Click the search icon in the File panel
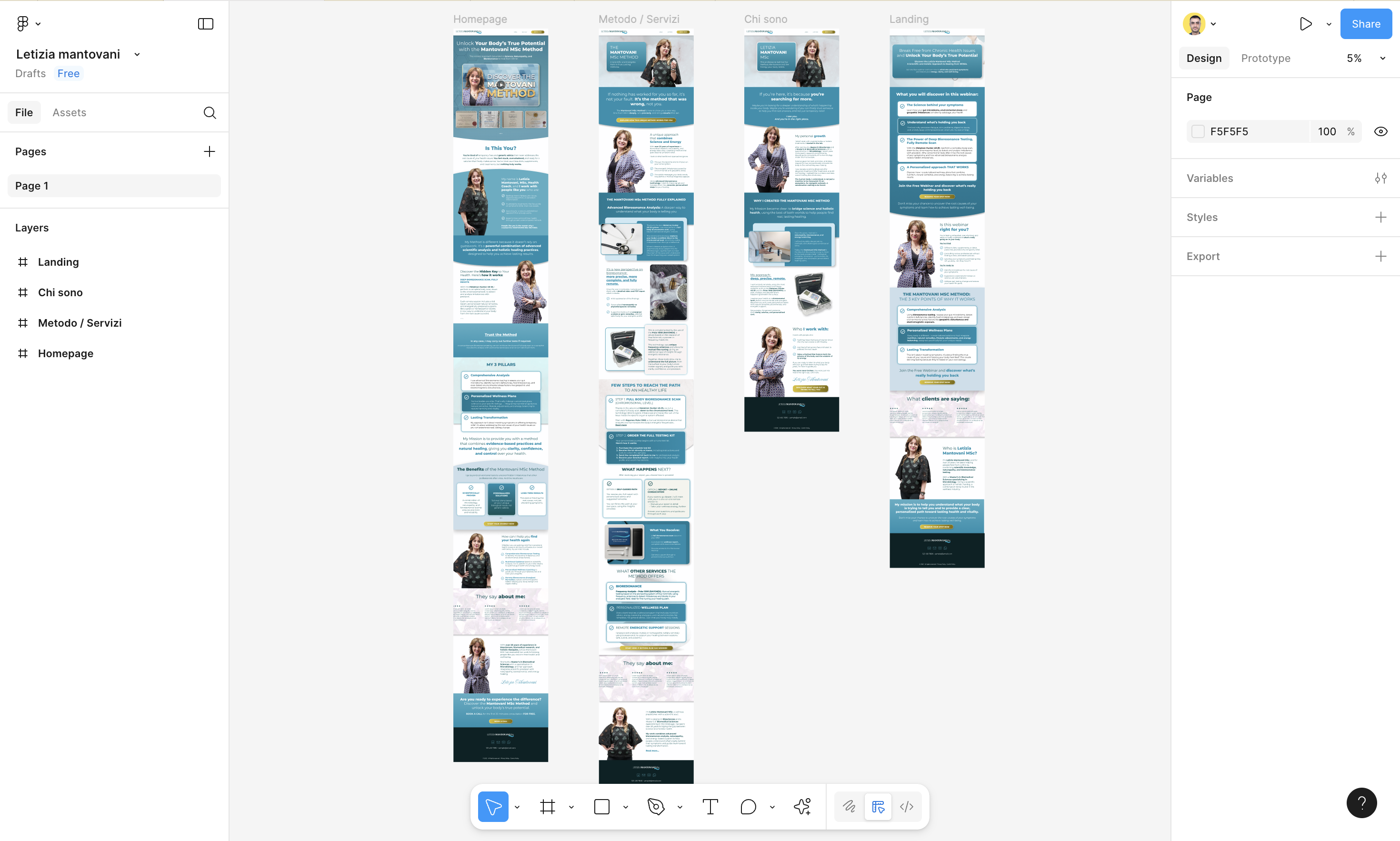1400x841 pixels. [210, 113]
